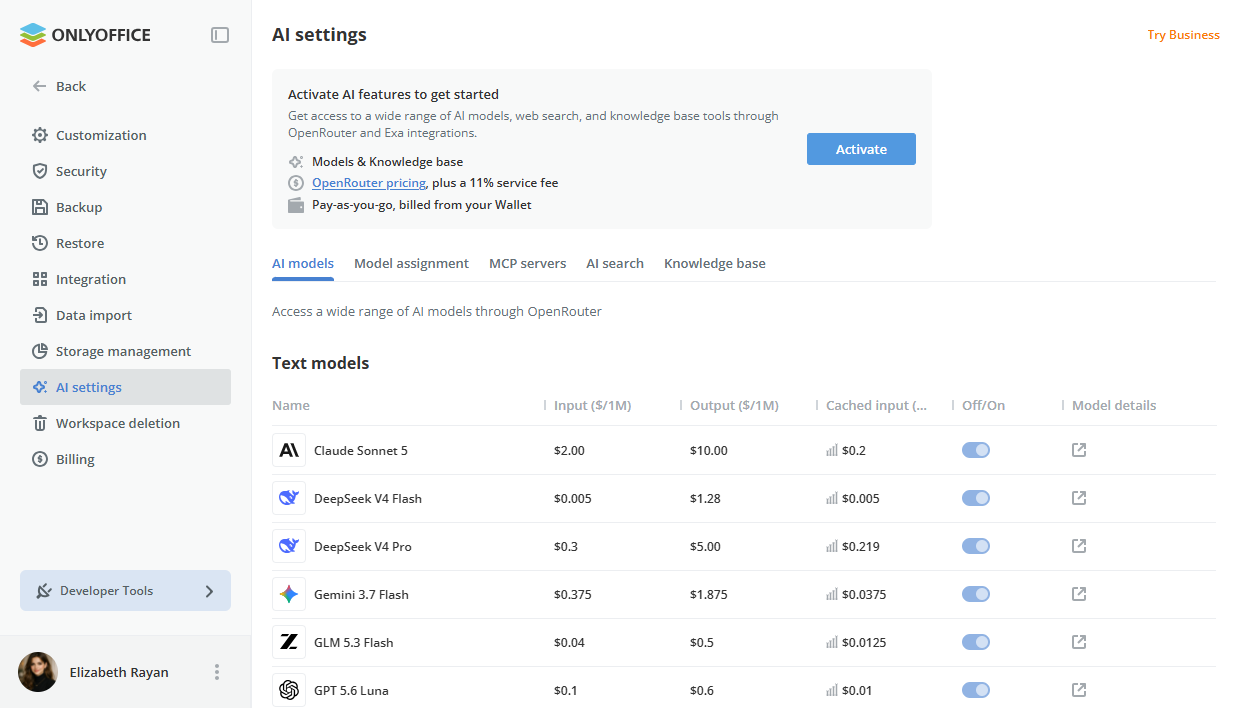Click the Backup floppy disk icon

point(40,207)
